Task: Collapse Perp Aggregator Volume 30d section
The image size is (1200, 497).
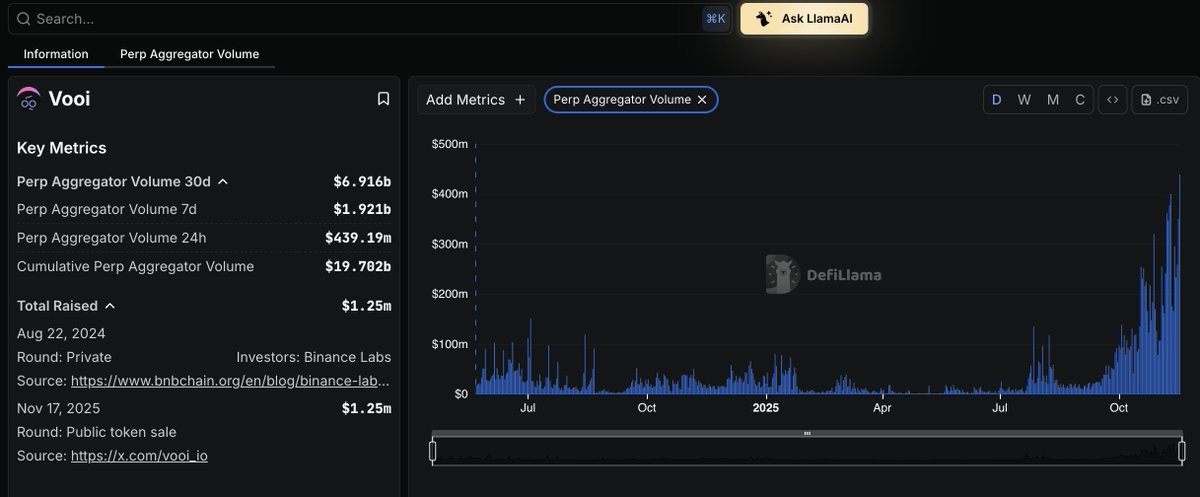Action: (223, 182)
